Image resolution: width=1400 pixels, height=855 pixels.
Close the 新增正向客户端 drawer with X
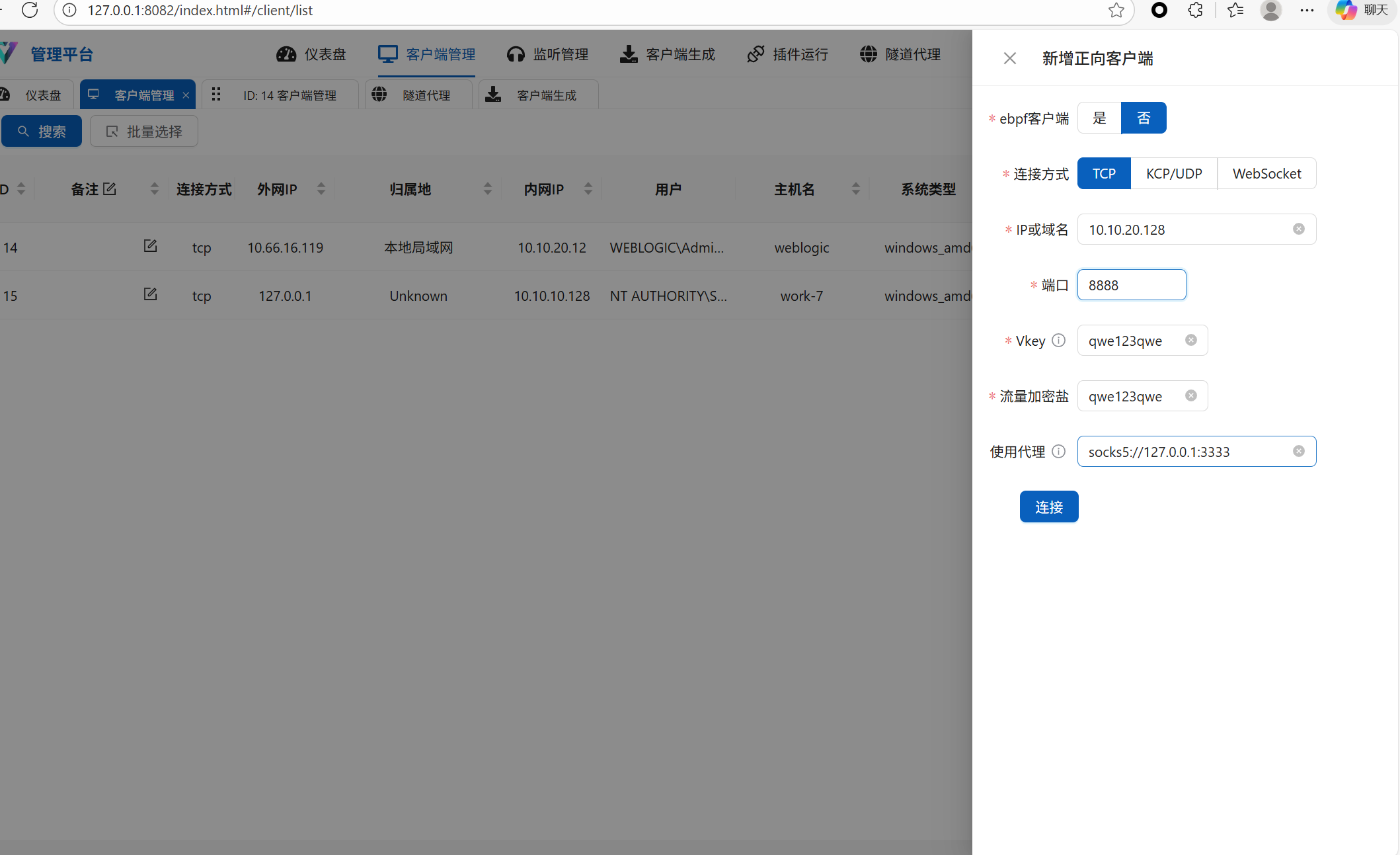coord(1009,58)
